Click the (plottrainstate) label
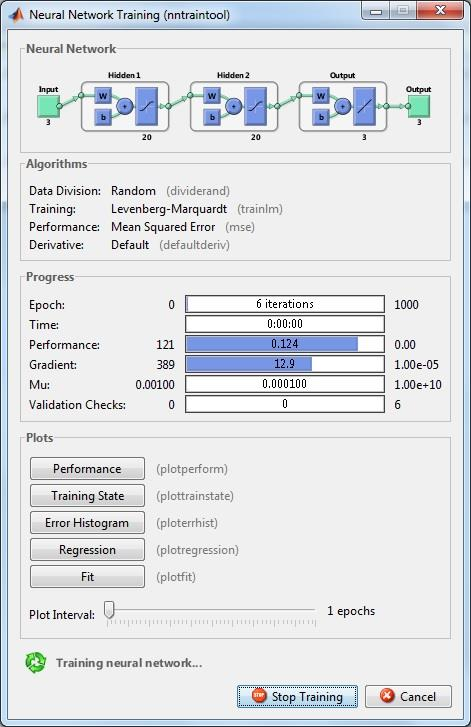Viewport: 471px width, 727px height. (x=195, y=496)
